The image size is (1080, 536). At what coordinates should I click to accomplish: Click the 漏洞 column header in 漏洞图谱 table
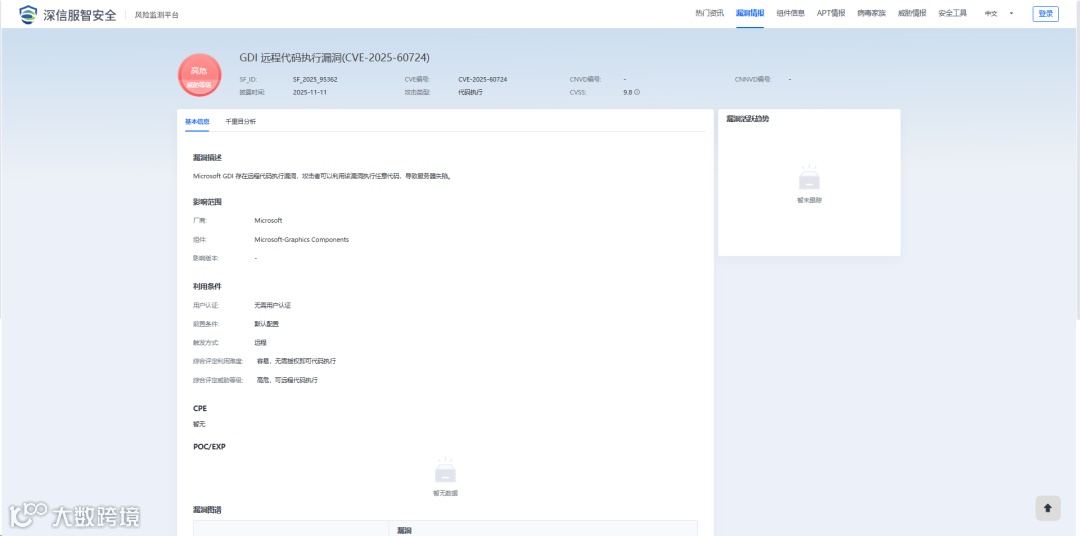tap(404, 530)
